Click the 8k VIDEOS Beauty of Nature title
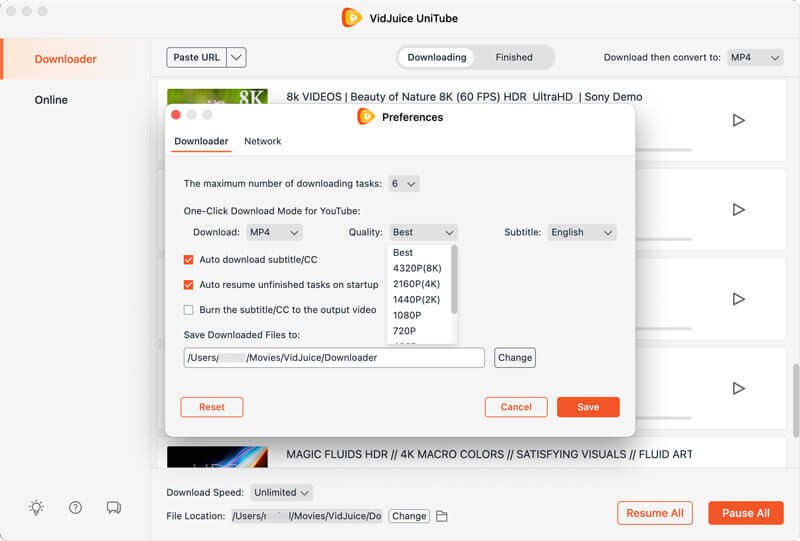The width and height of the screenshot is (800, 541). click(464, 97)
